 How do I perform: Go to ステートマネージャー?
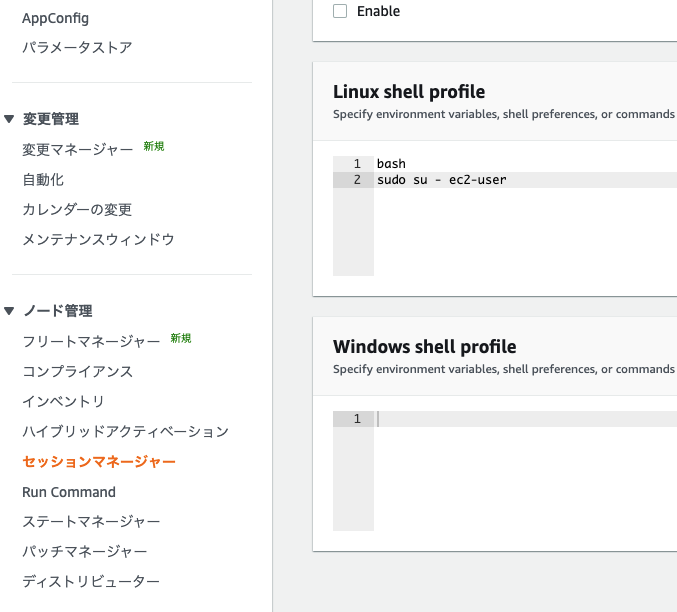91,522
